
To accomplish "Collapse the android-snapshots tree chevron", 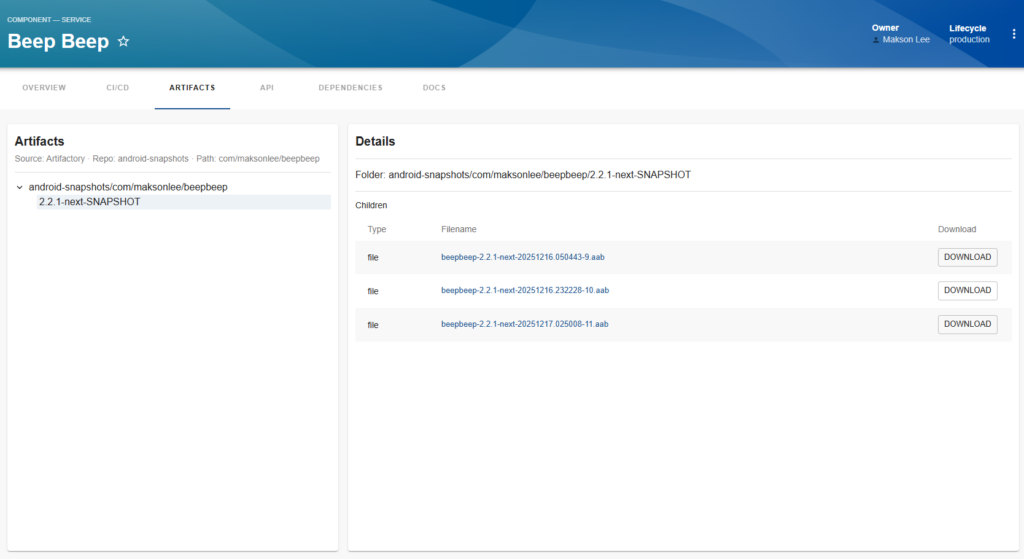I will click(x=20, y=187).
